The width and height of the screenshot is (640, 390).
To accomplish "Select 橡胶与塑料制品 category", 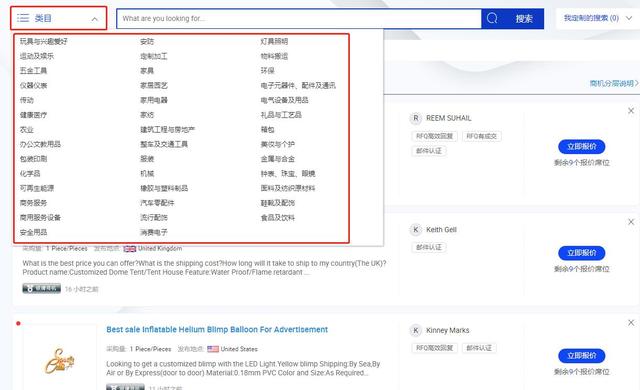I will click(164, 188).
